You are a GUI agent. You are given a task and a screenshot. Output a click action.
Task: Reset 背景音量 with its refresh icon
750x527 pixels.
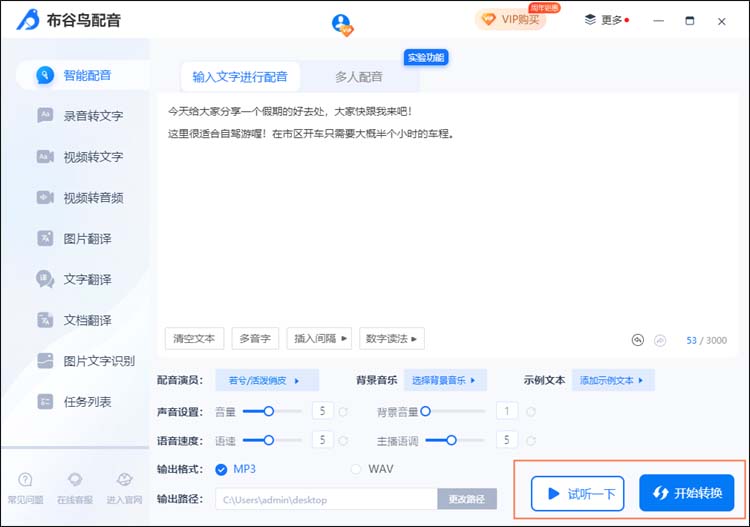[531, 412]
